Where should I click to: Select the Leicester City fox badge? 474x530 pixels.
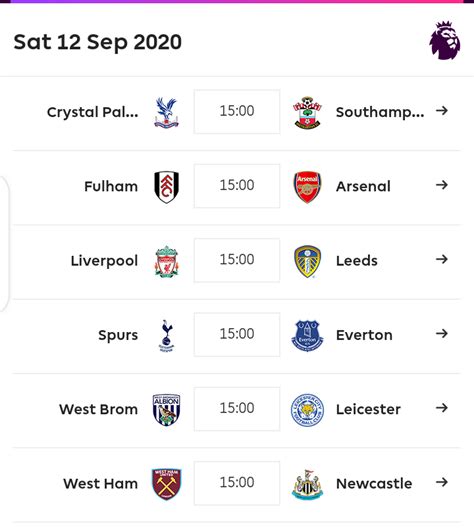(x=307, y=410)
